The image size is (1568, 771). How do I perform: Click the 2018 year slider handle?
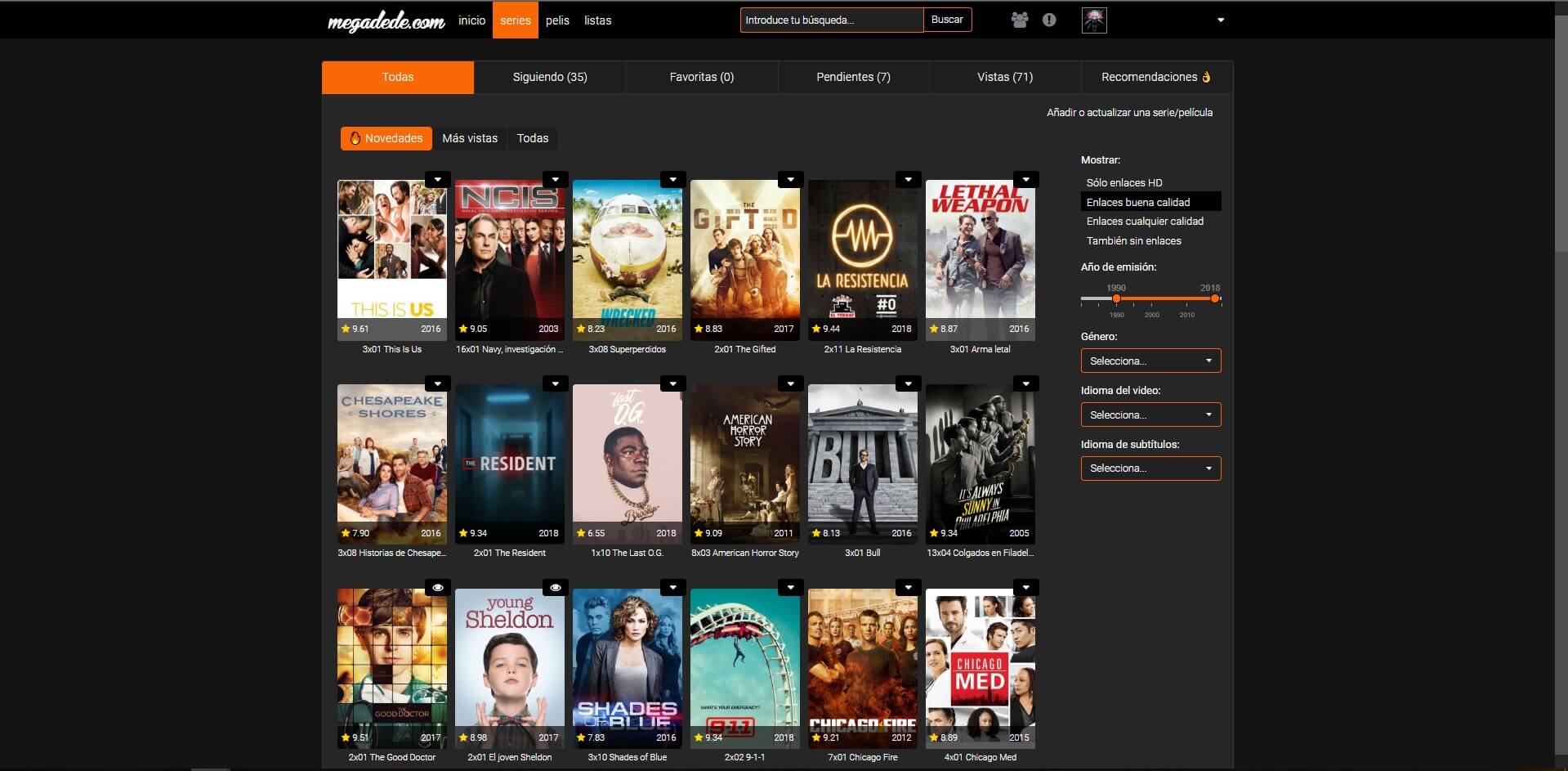[x=1215, y=298]
